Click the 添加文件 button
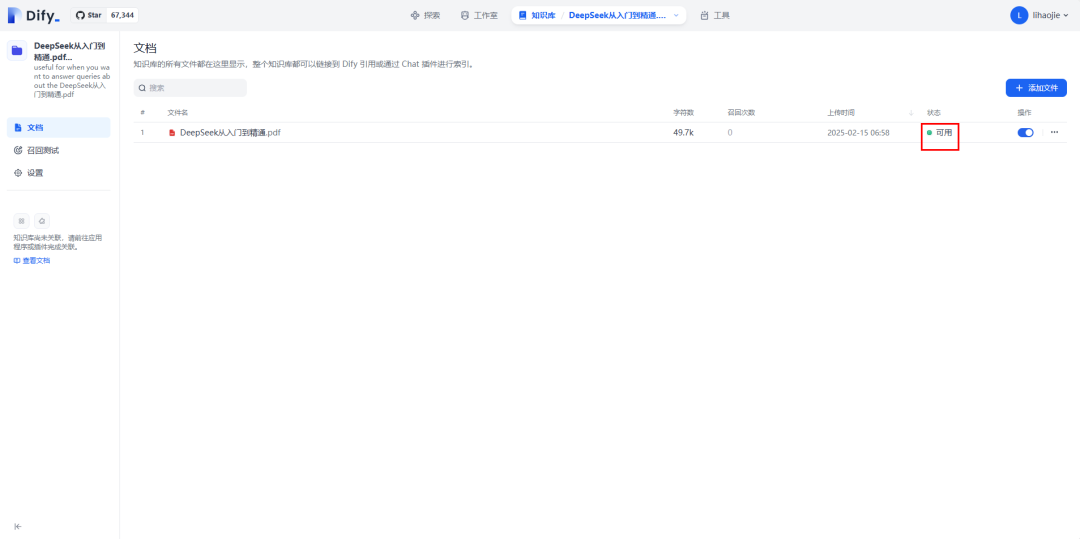The height and width of the screenshot is (539, 1080). pos(1036,88)
